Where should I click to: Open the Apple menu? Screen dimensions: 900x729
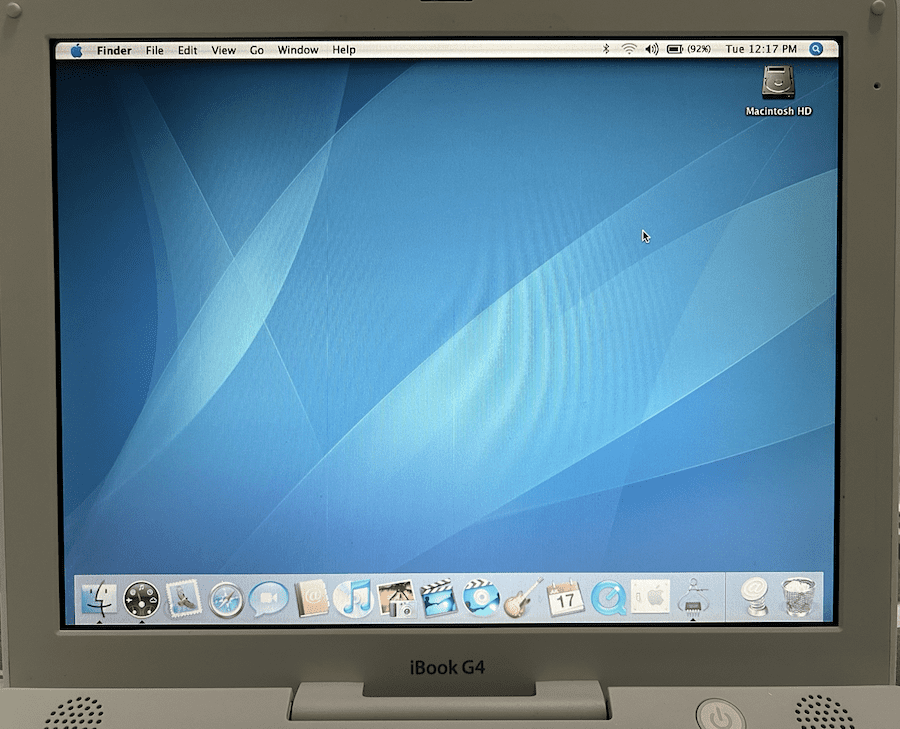76,51
